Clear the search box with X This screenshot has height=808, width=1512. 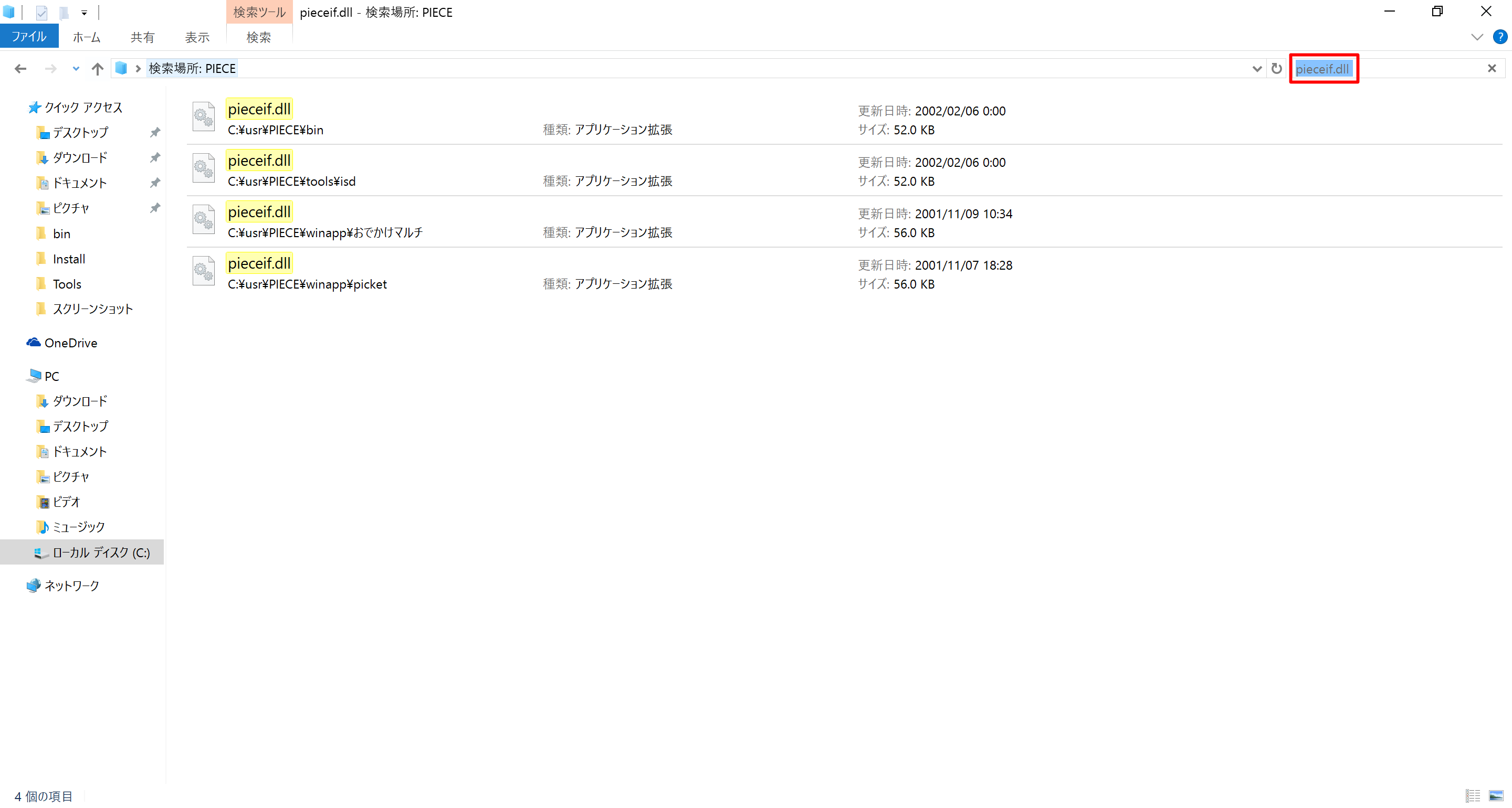[1492, 69]
